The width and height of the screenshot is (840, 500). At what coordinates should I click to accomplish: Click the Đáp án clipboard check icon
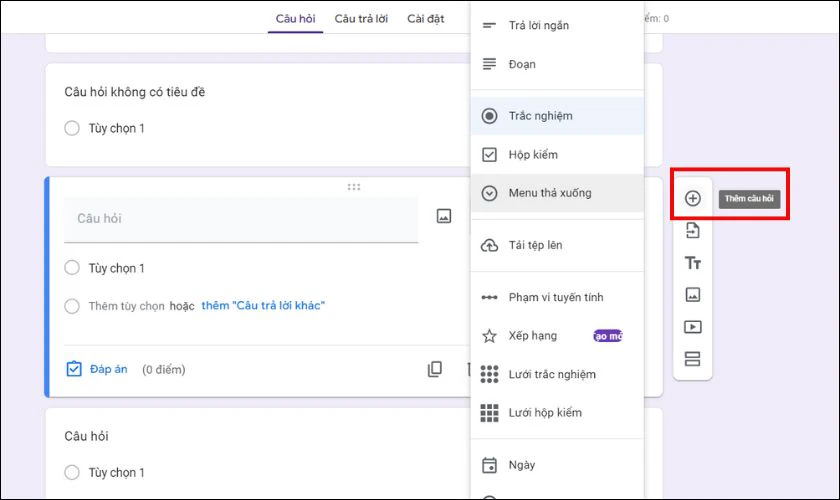[x=74, y=369]
